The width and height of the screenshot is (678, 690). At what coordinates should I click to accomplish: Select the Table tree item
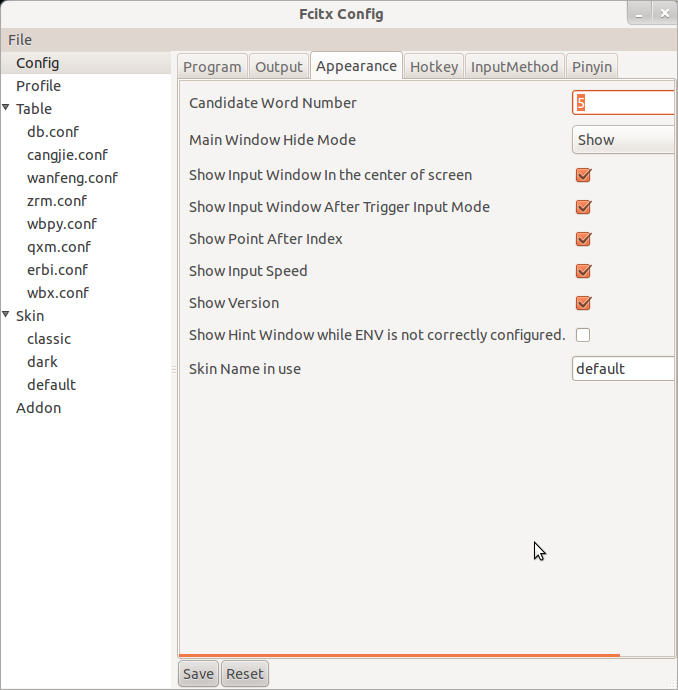(x=34, y=109)
